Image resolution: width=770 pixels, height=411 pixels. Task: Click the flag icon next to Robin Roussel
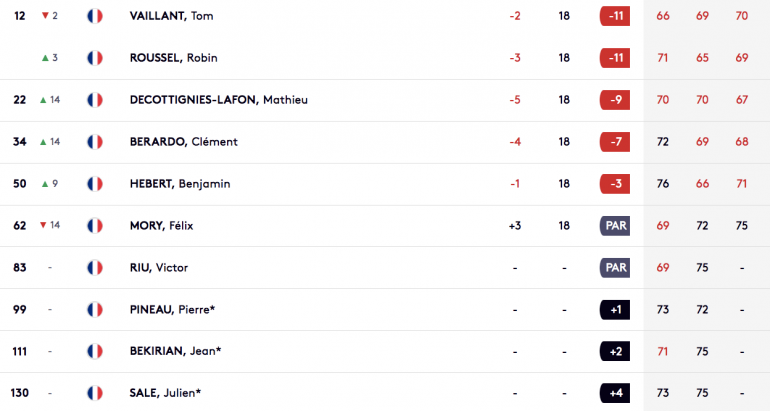[x=95, y=58]
